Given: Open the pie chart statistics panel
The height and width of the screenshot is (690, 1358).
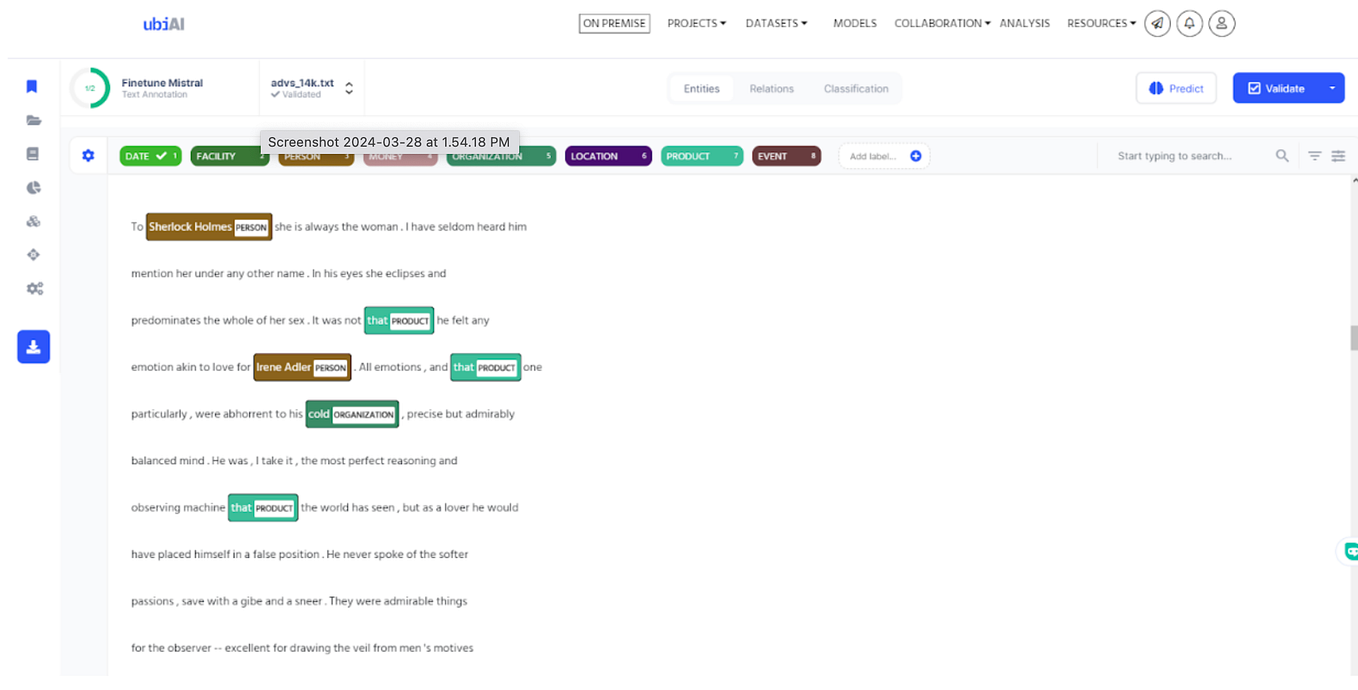Looking at the screenshot, I should coord(31,187).
